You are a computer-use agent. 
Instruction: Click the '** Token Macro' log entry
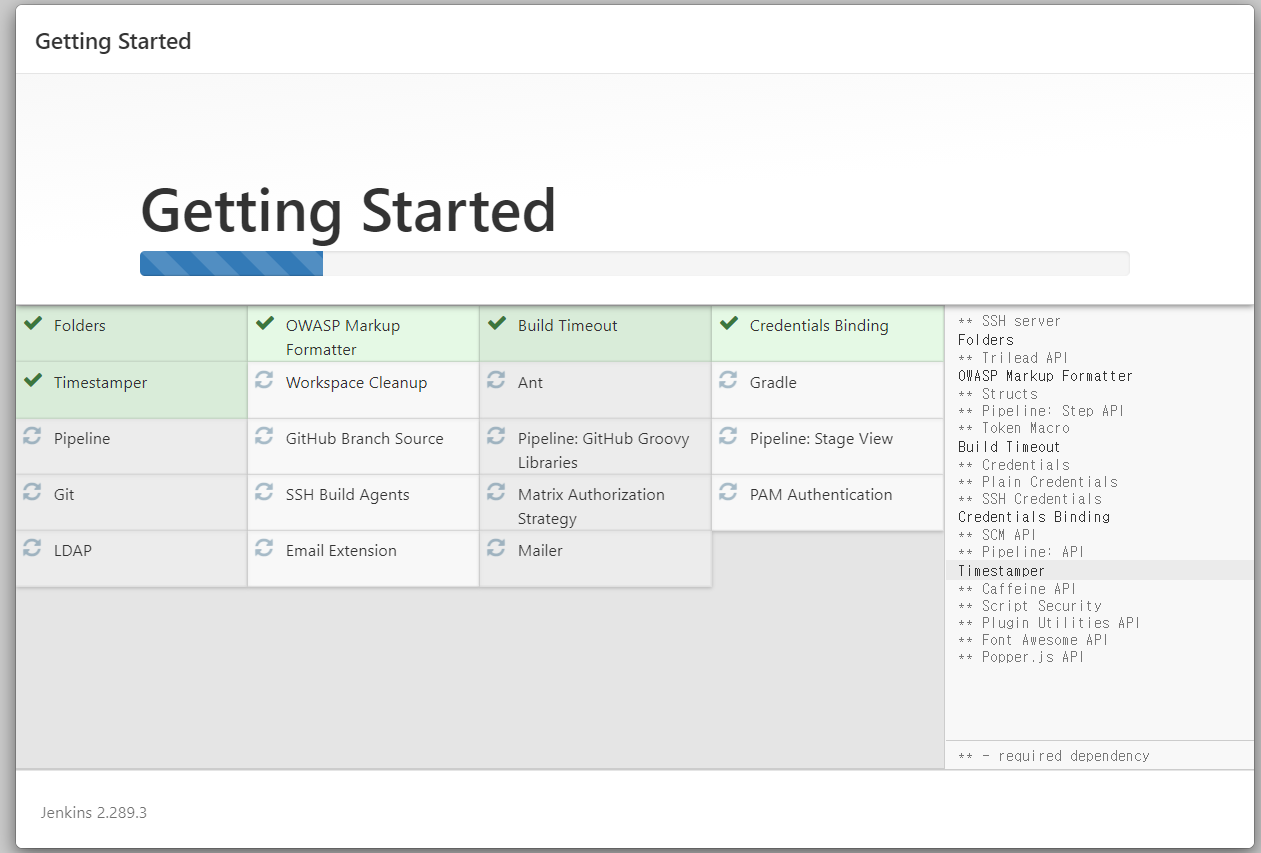(x=1014, y=428)
